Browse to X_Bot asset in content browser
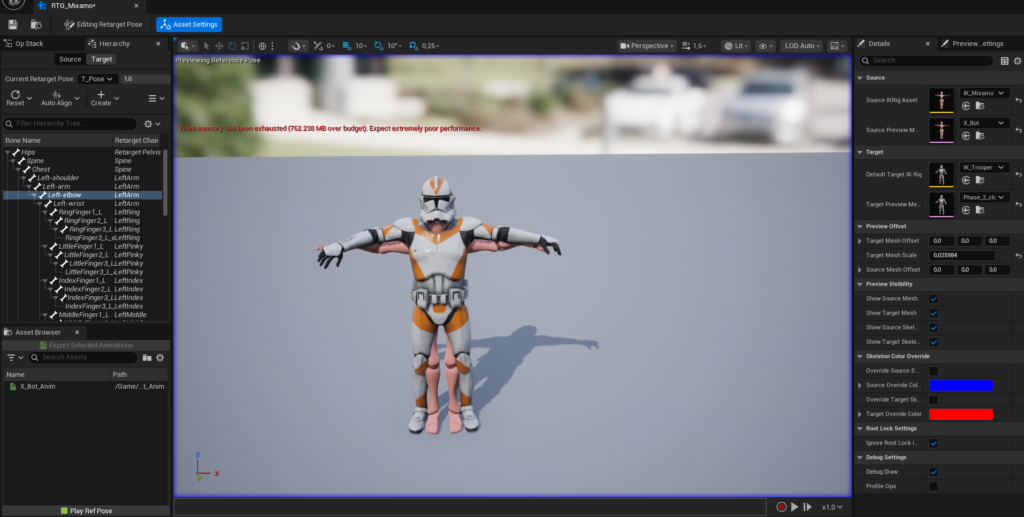The height and width of the screenshot is (517, 1024). tap(980, 136)
